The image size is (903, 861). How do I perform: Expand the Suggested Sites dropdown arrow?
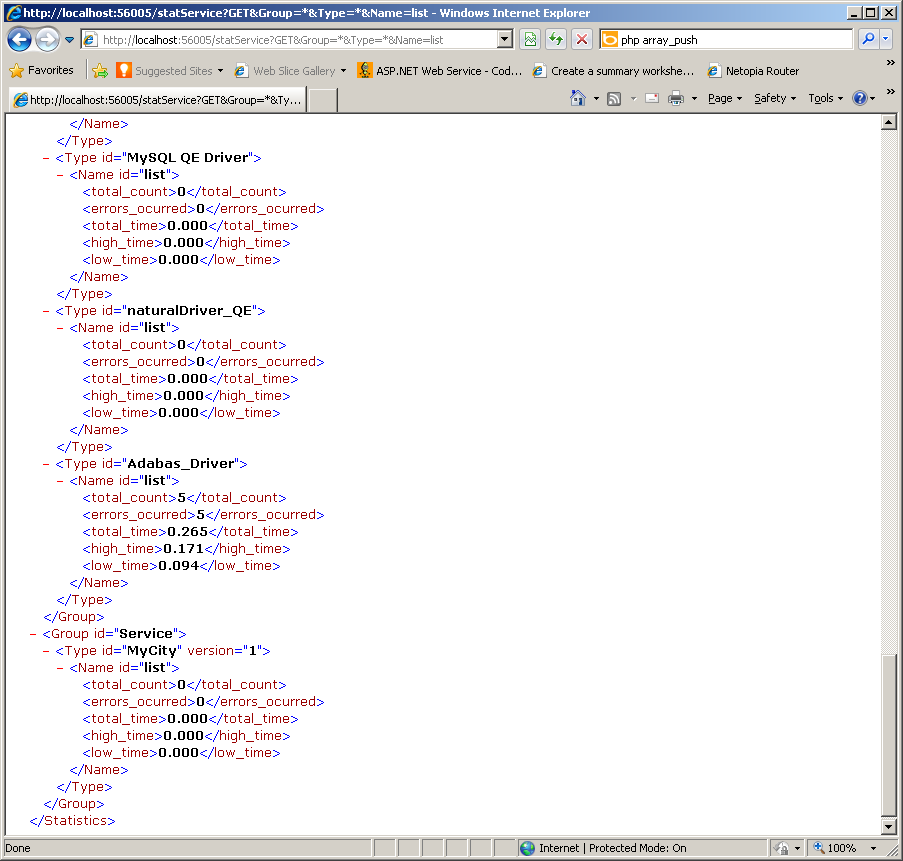(x=221, y=70)
